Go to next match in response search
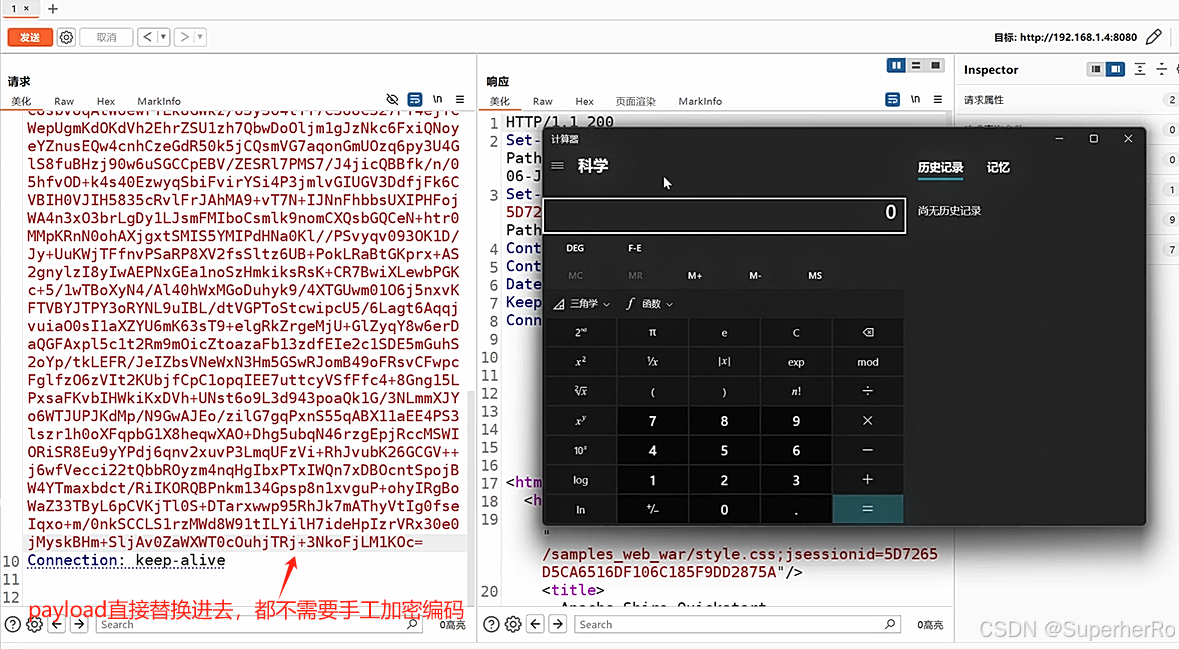Viewport: 1179px width, 649px height. (557, 624)
